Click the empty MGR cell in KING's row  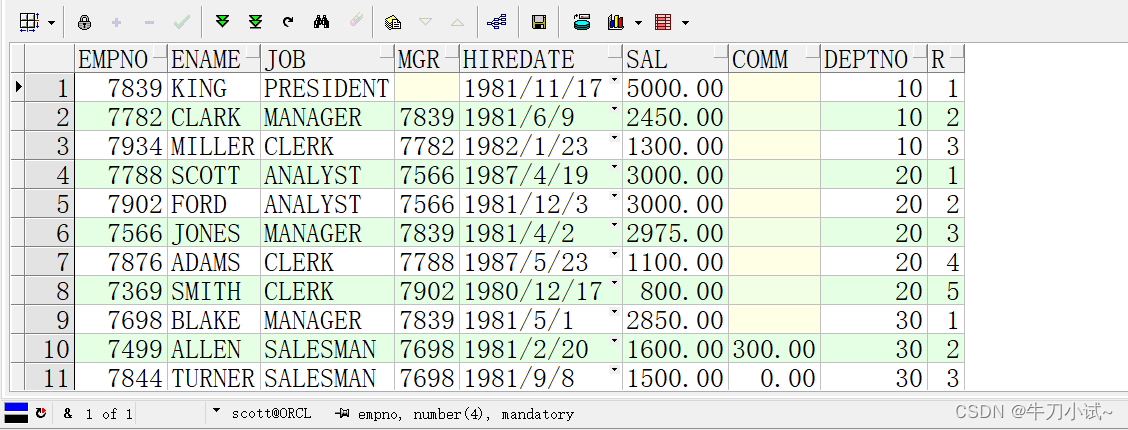[x=427, y=88]
